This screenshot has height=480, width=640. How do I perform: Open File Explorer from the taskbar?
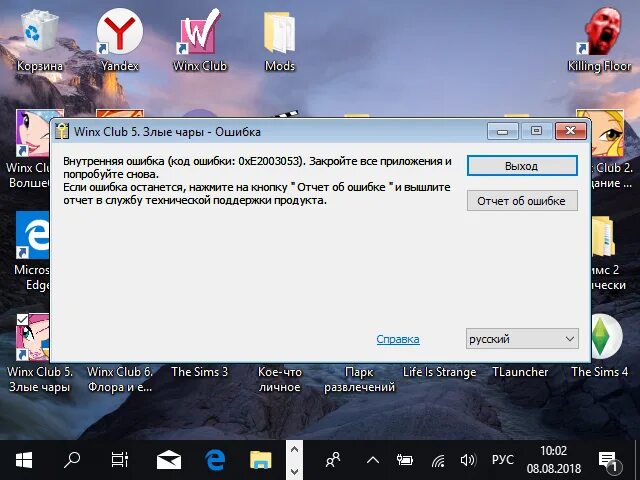[261, 460]
